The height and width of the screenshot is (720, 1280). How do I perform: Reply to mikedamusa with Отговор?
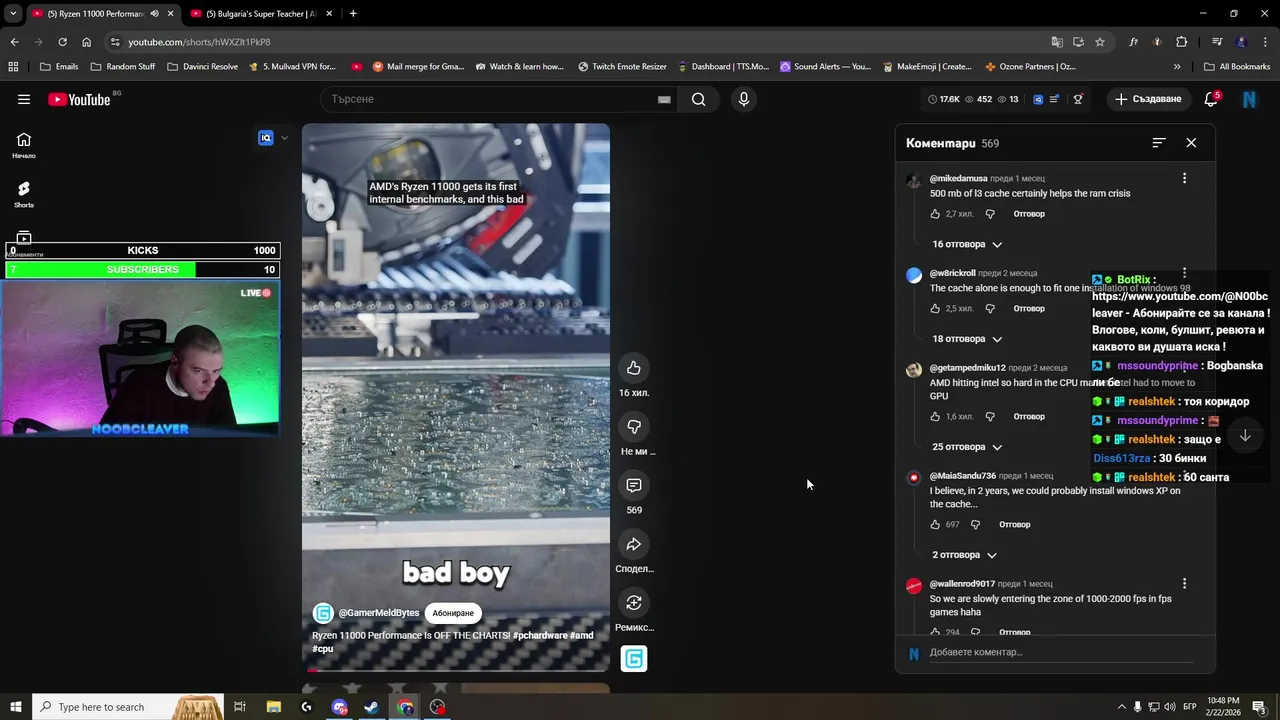click(x=1029, y=214)
